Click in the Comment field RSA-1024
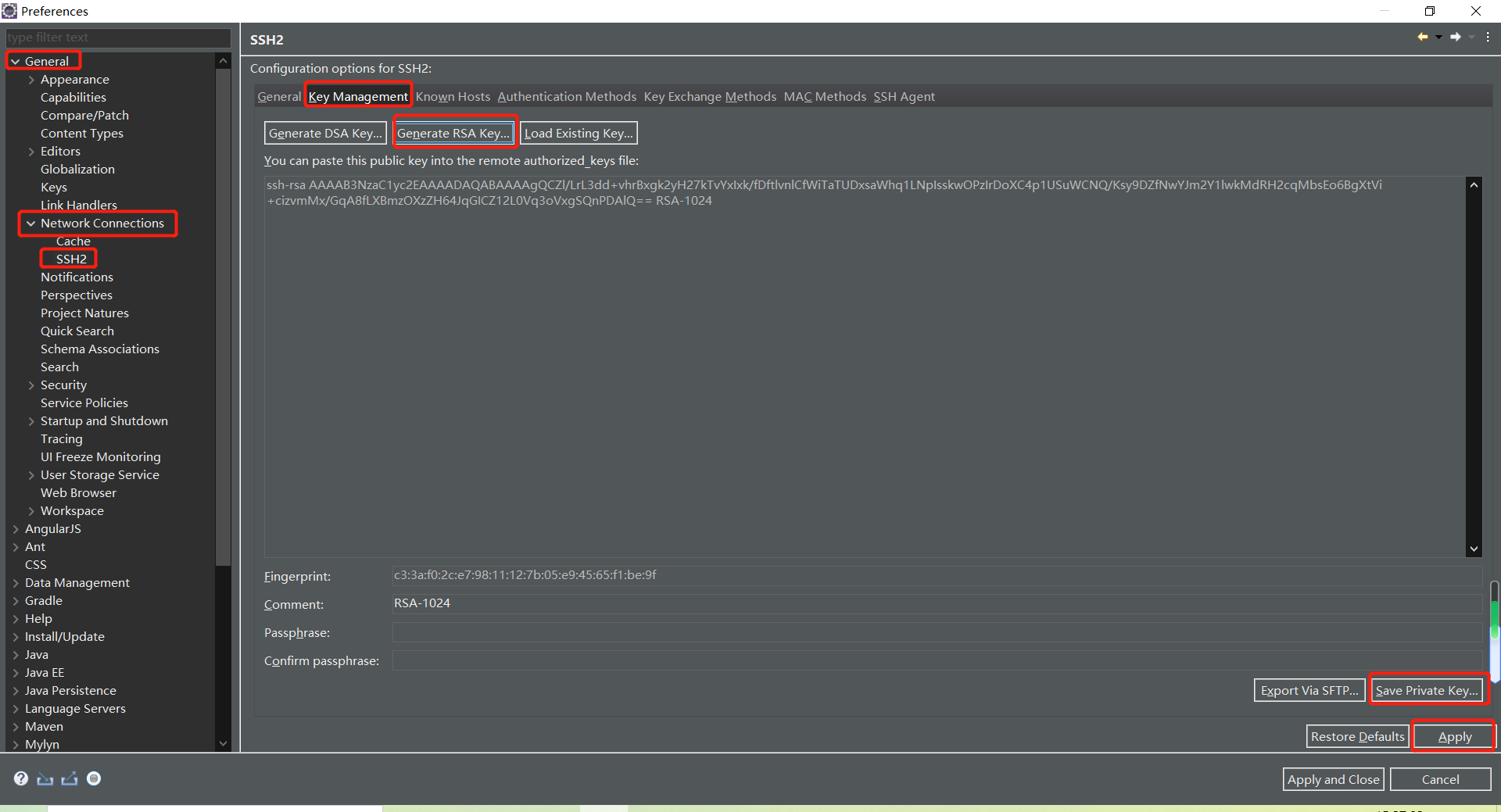The height and width of the screenshot is (812, 1501). 937,603
